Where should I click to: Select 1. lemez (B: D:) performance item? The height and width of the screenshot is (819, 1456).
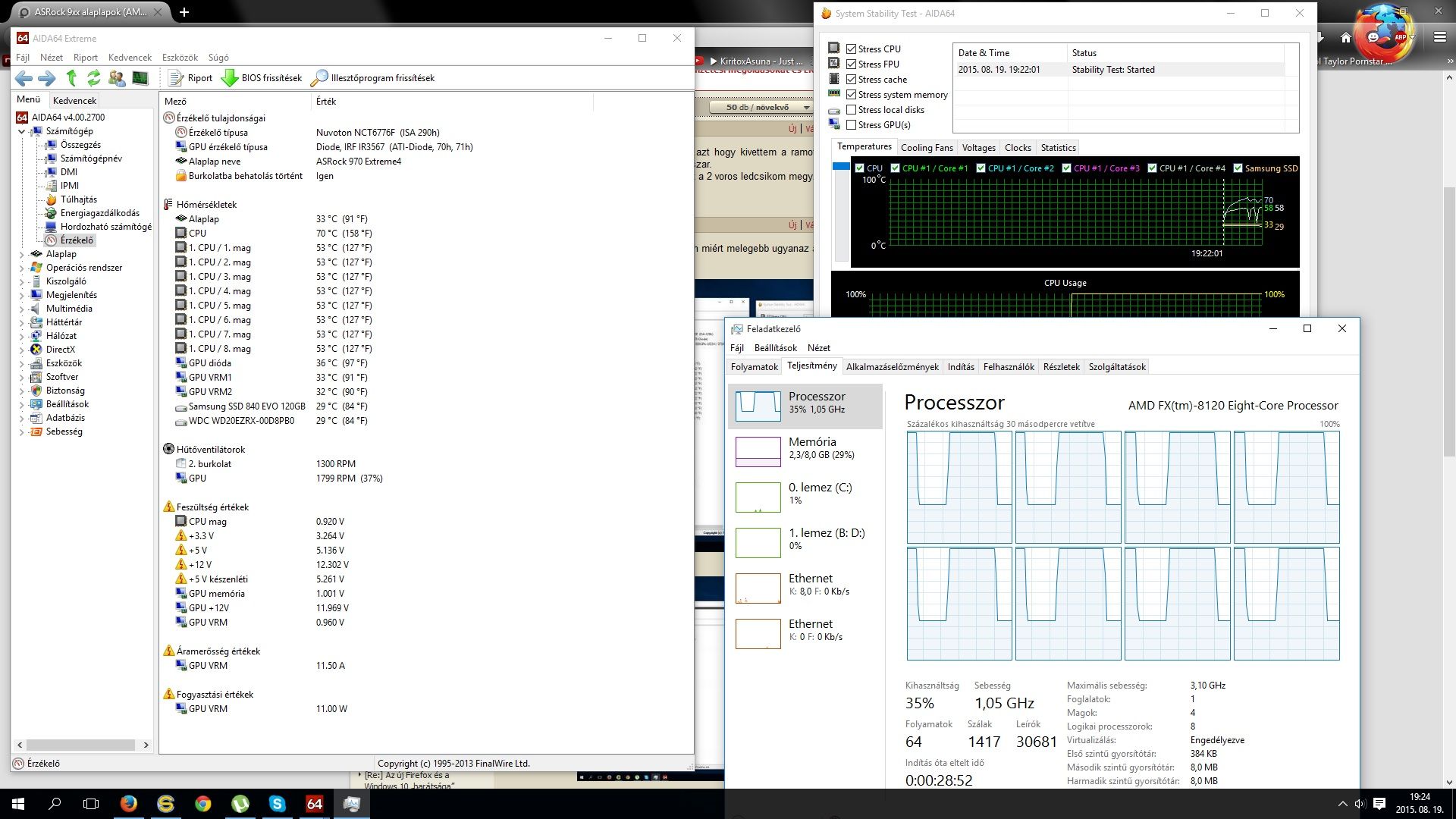[805, 542]
